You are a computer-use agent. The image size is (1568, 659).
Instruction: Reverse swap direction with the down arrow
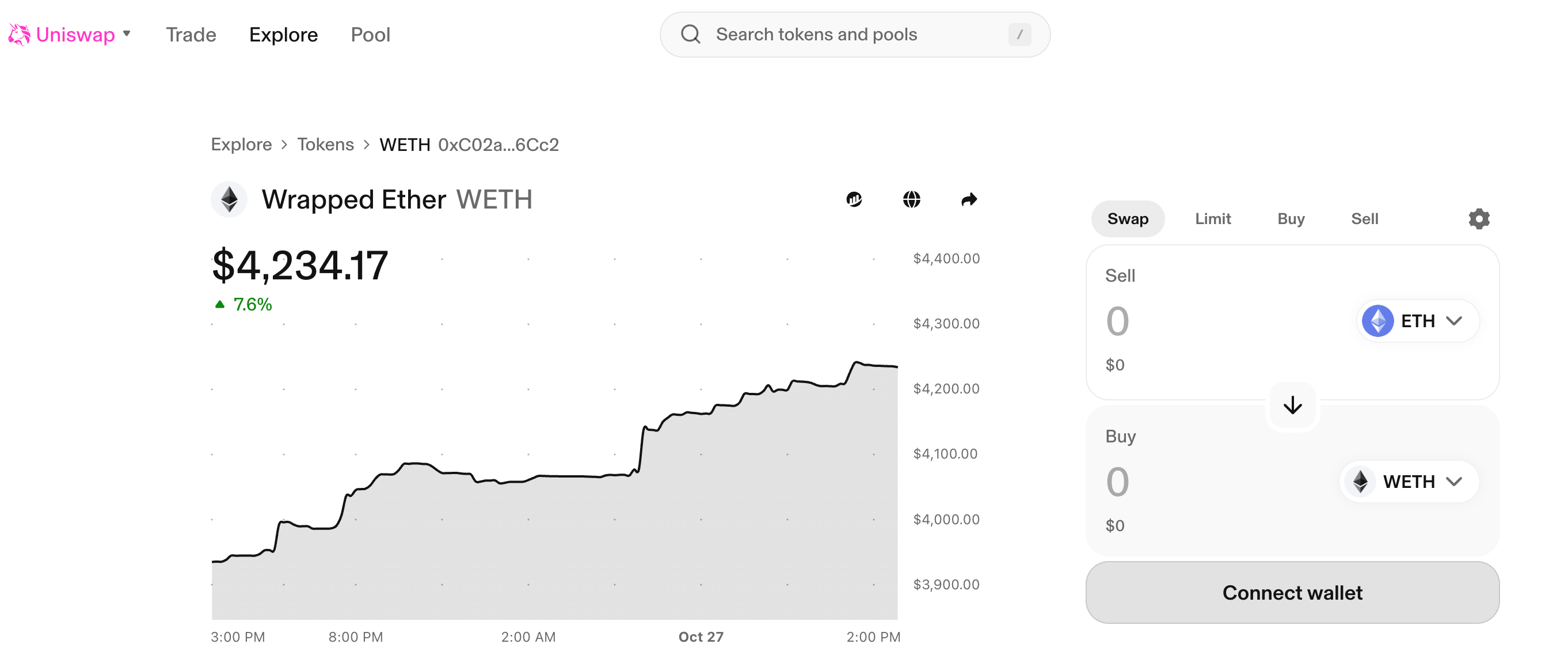tap(1292, 406)
